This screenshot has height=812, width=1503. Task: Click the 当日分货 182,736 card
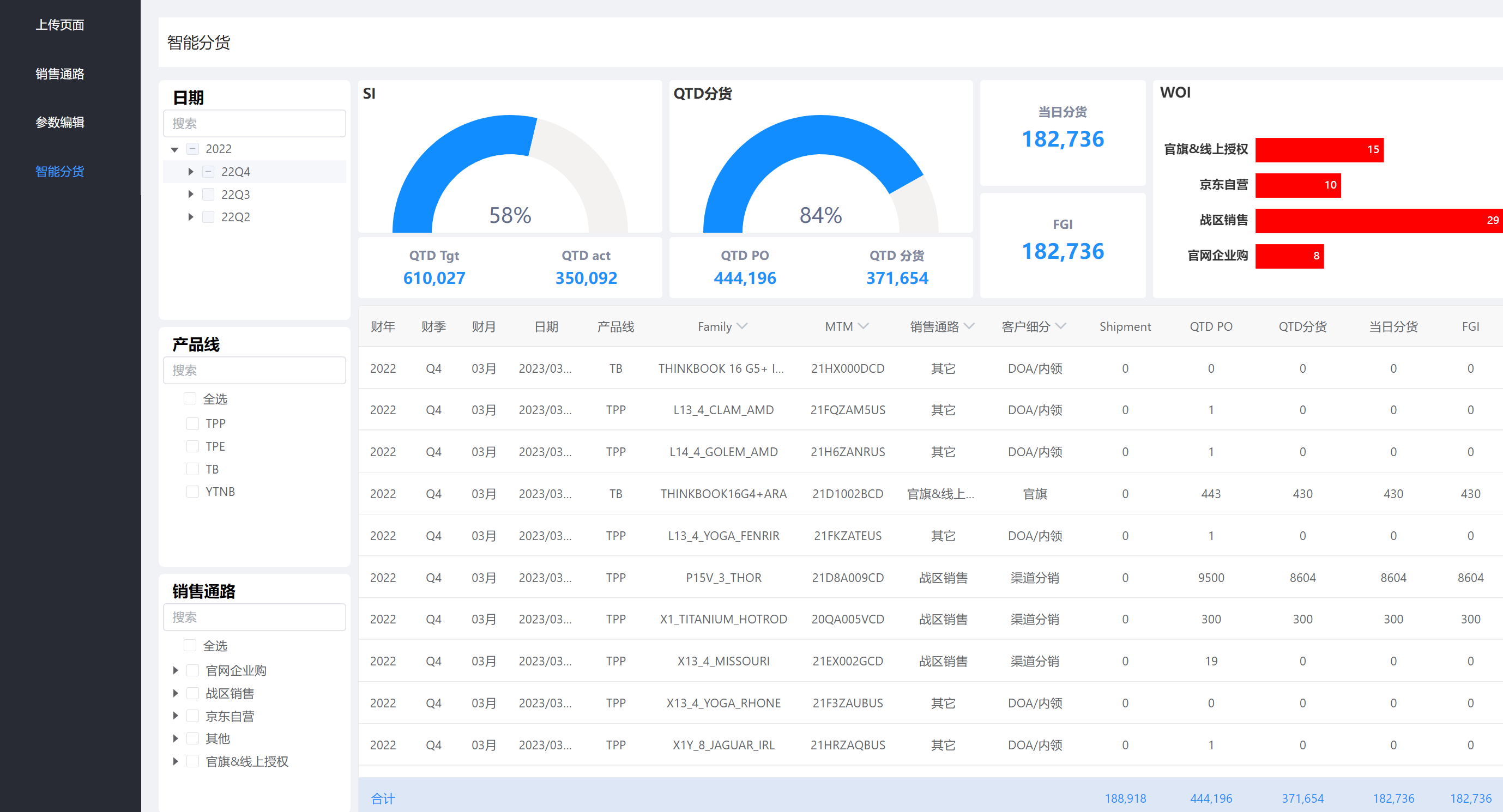[1063, 132]
